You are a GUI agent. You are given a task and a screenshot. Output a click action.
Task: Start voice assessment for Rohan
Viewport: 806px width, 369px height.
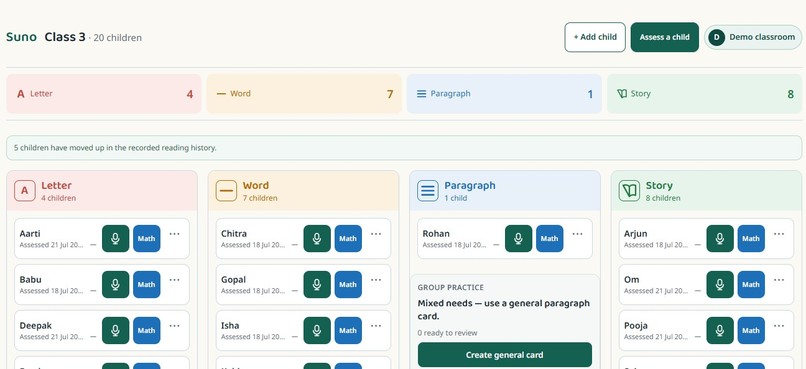point(519,238)
